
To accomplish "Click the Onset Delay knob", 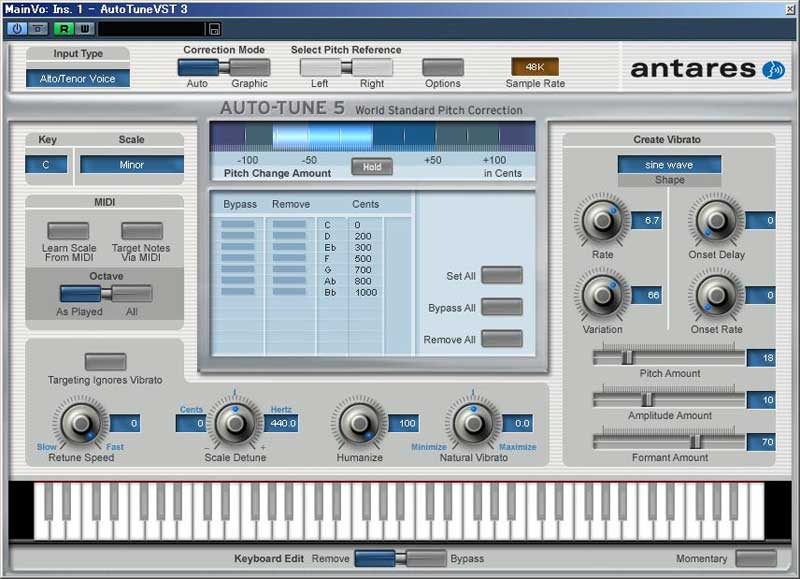I will 716,220.
